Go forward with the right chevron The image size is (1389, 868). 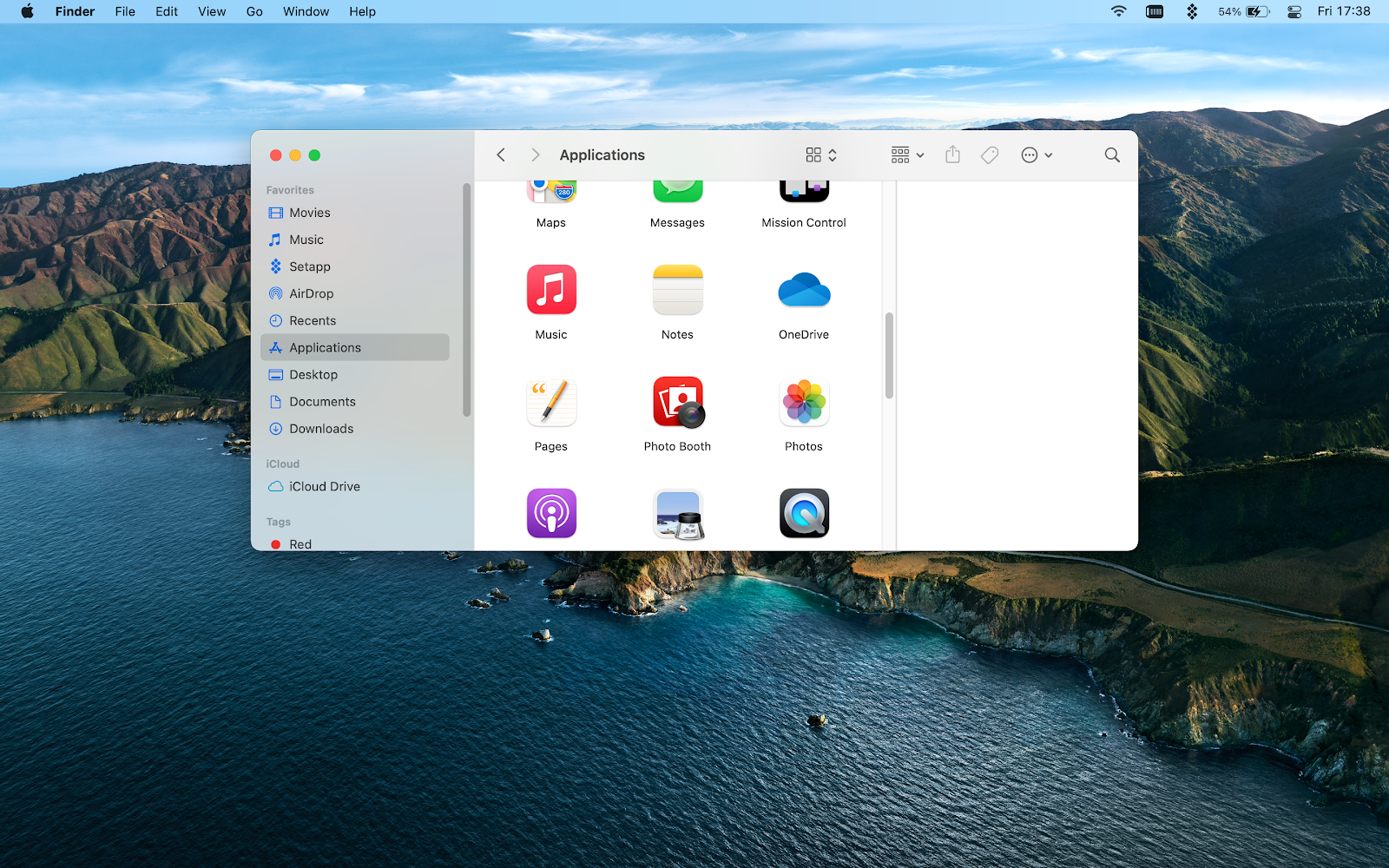(536, 155)
